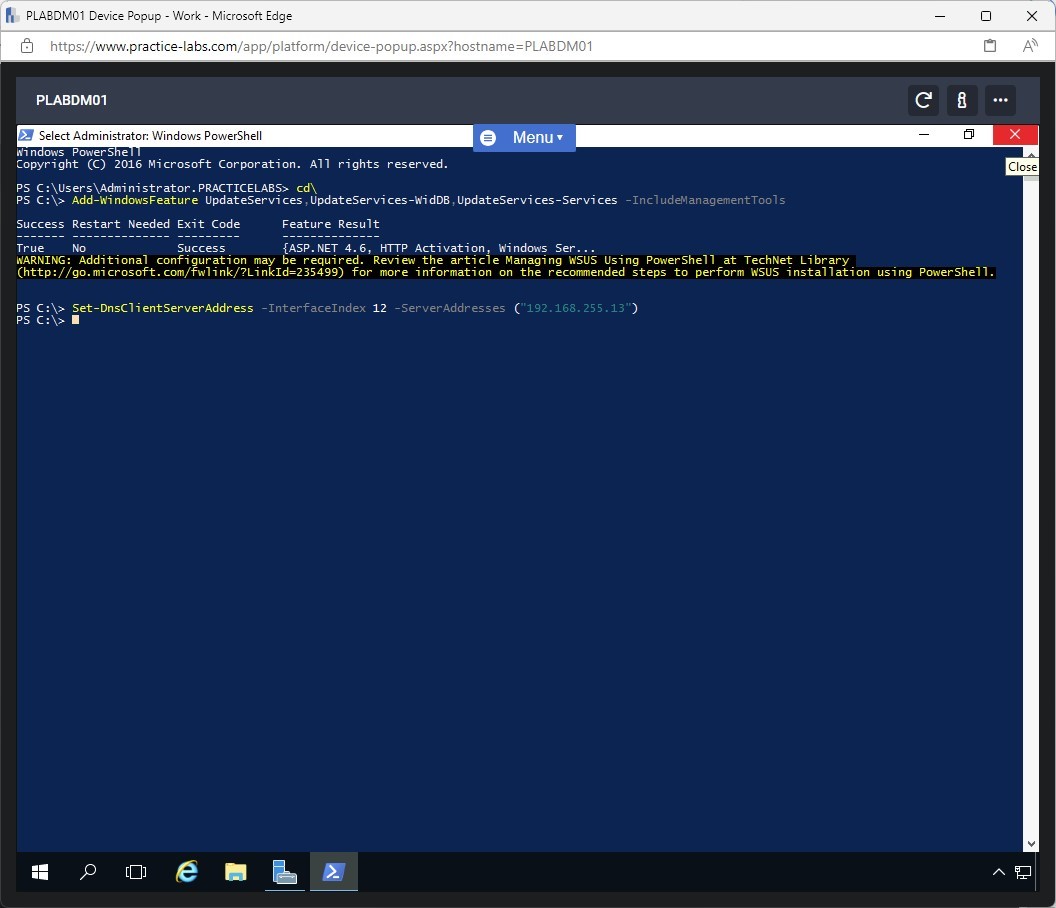Show hidden system tray icons
1056x908 pixels.
point(998,872)
